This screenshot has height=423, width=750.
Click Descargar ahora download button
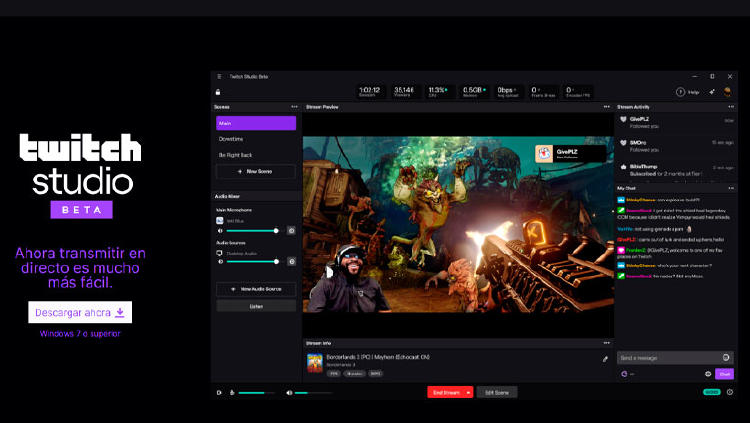coord(80,312)
